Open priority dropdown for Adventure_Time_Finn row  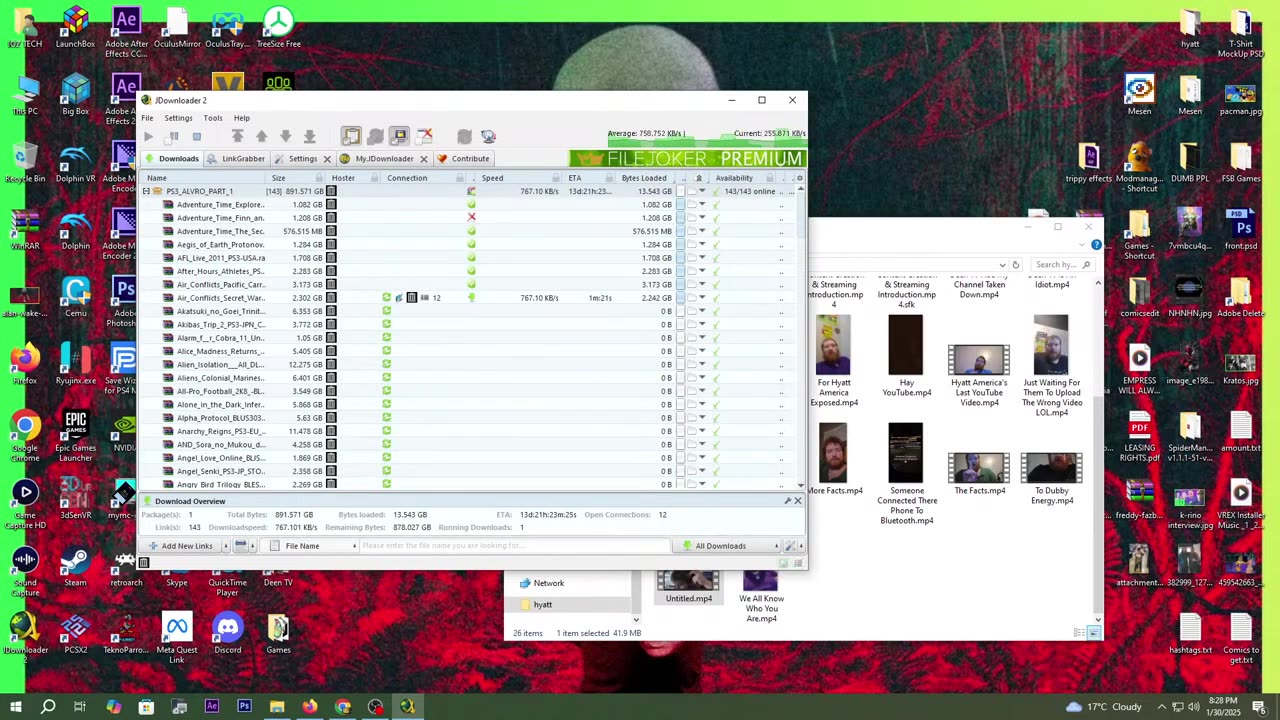coord(701,218)
